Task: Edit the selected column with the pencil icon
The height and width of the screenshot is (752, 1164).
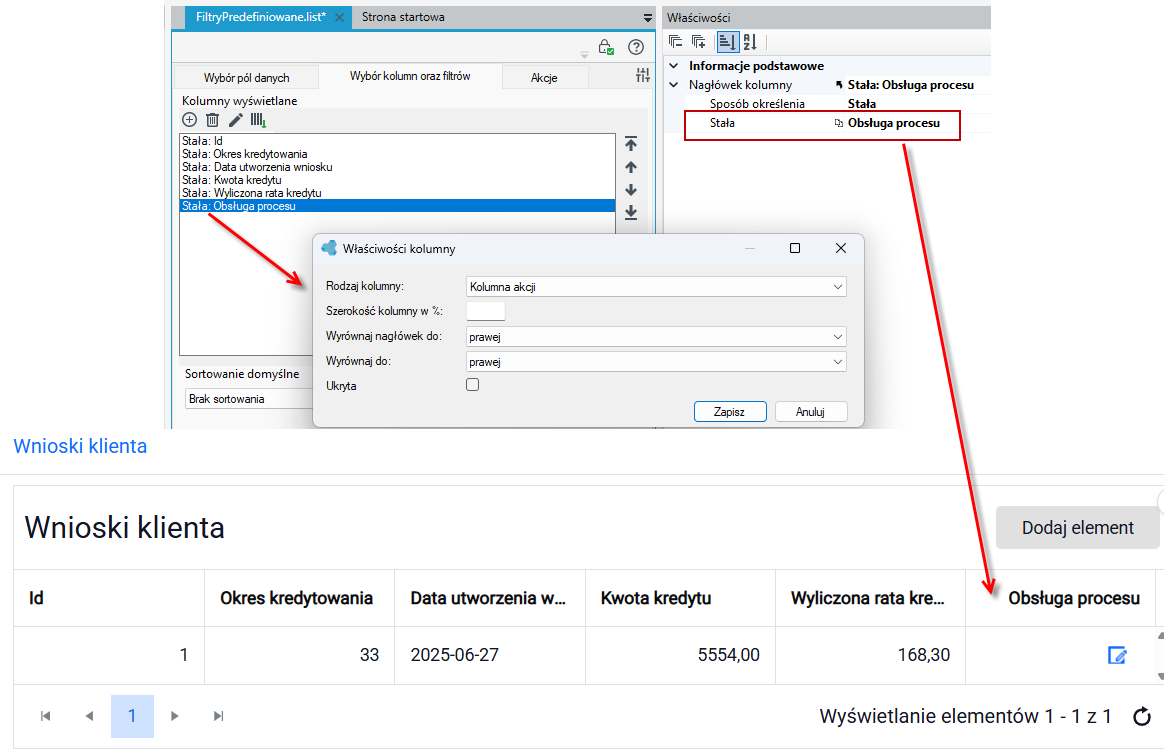Action: (x=235, y=120)
